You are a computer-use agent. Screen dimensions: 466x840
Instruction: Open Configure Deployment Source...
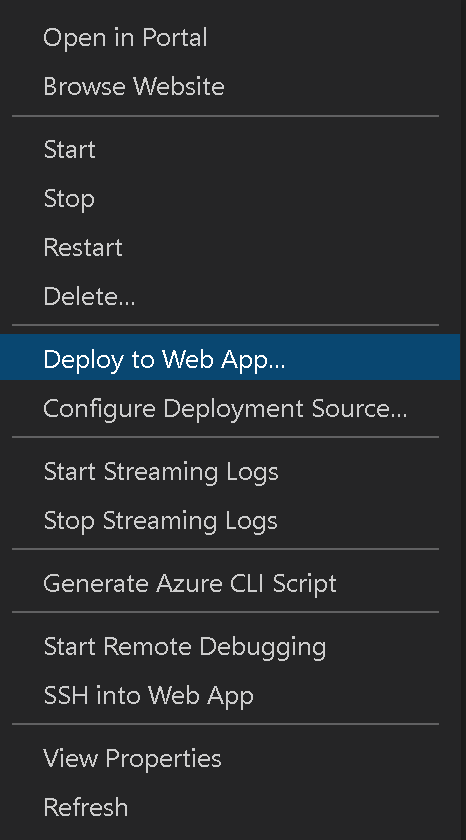(230, 408)
